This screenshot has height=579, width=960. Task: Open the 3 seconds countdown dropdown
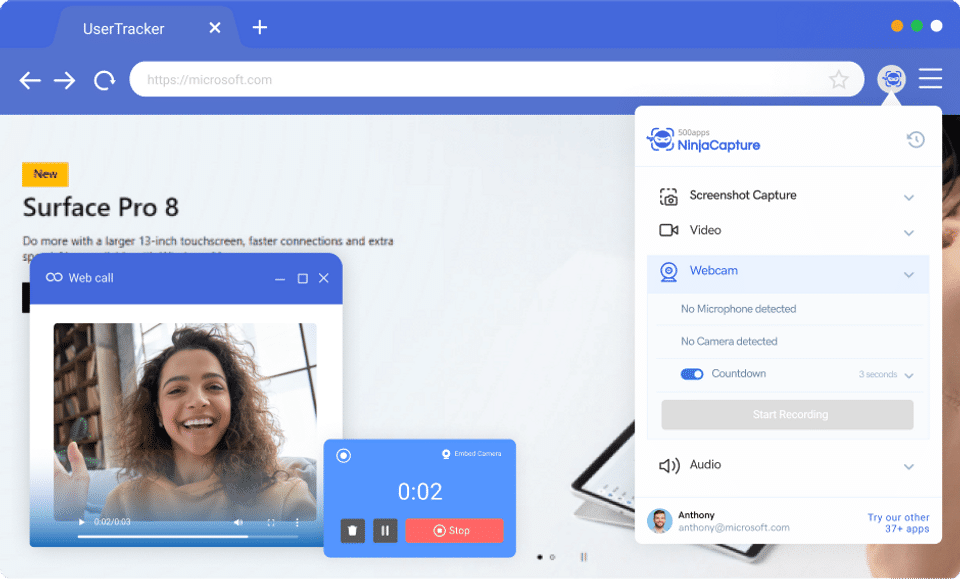[x=886, y=375]
